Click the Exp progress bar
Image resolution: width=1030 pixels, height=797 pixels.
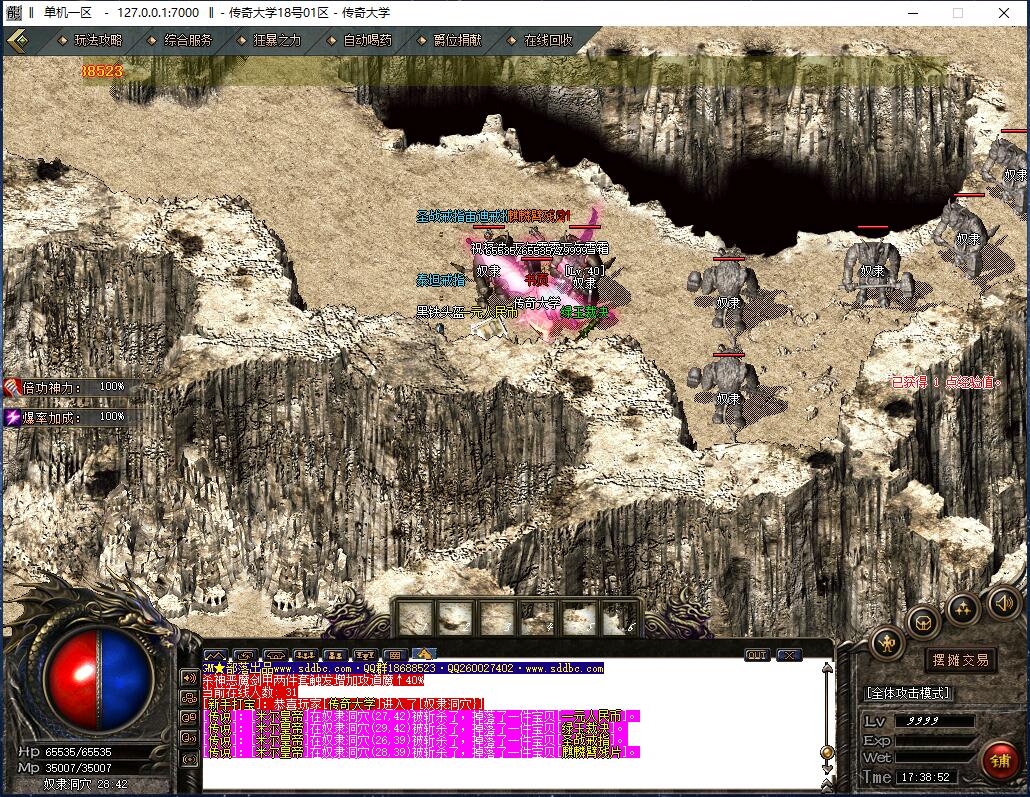point(934,740)
